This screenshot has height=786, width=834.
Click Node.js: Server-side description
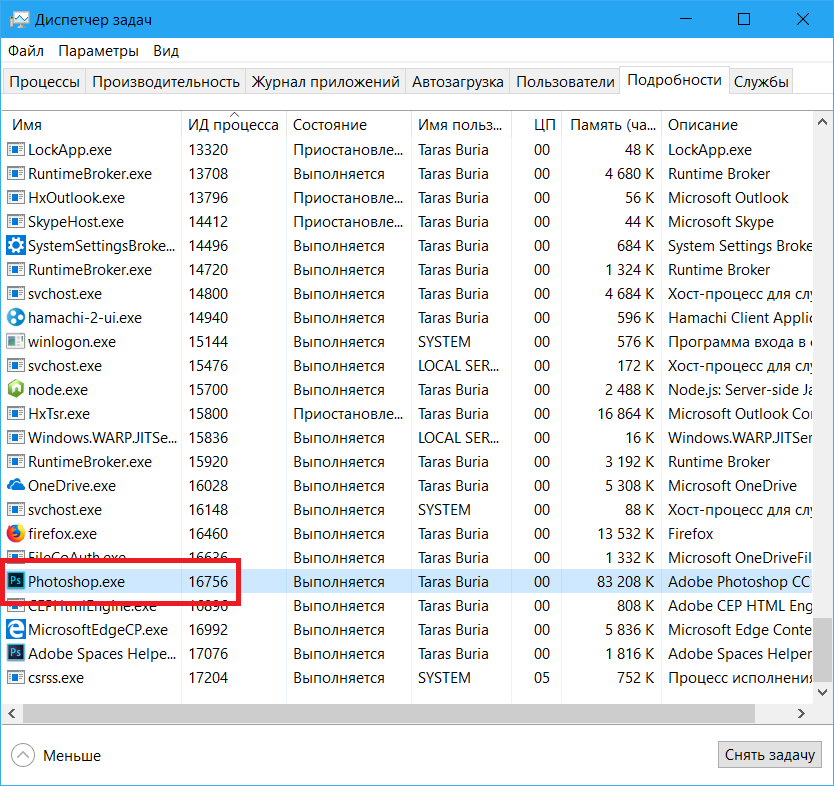coord(740,390)
